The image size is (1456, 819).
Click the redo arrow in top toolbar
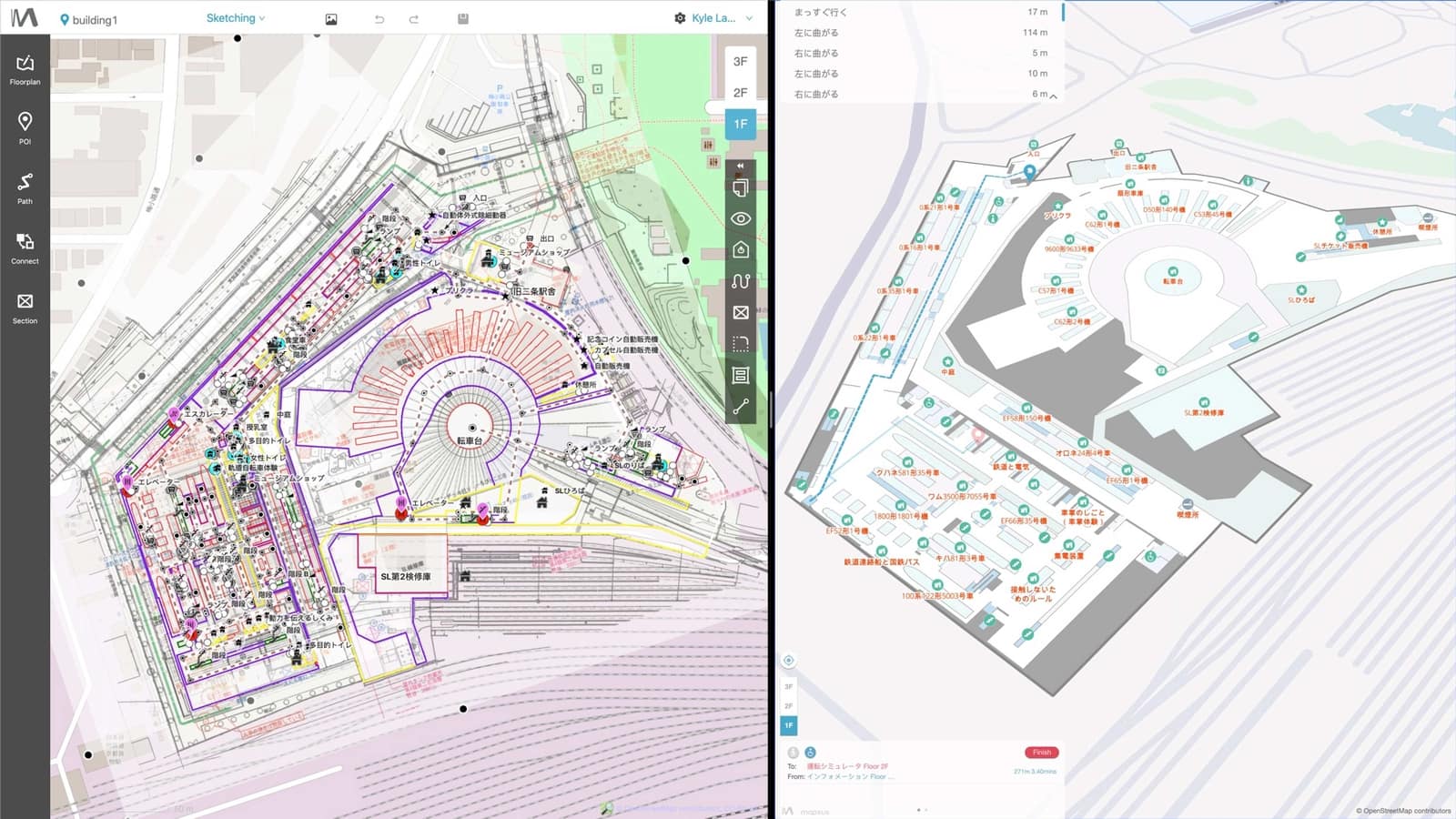tap(413, 19)
